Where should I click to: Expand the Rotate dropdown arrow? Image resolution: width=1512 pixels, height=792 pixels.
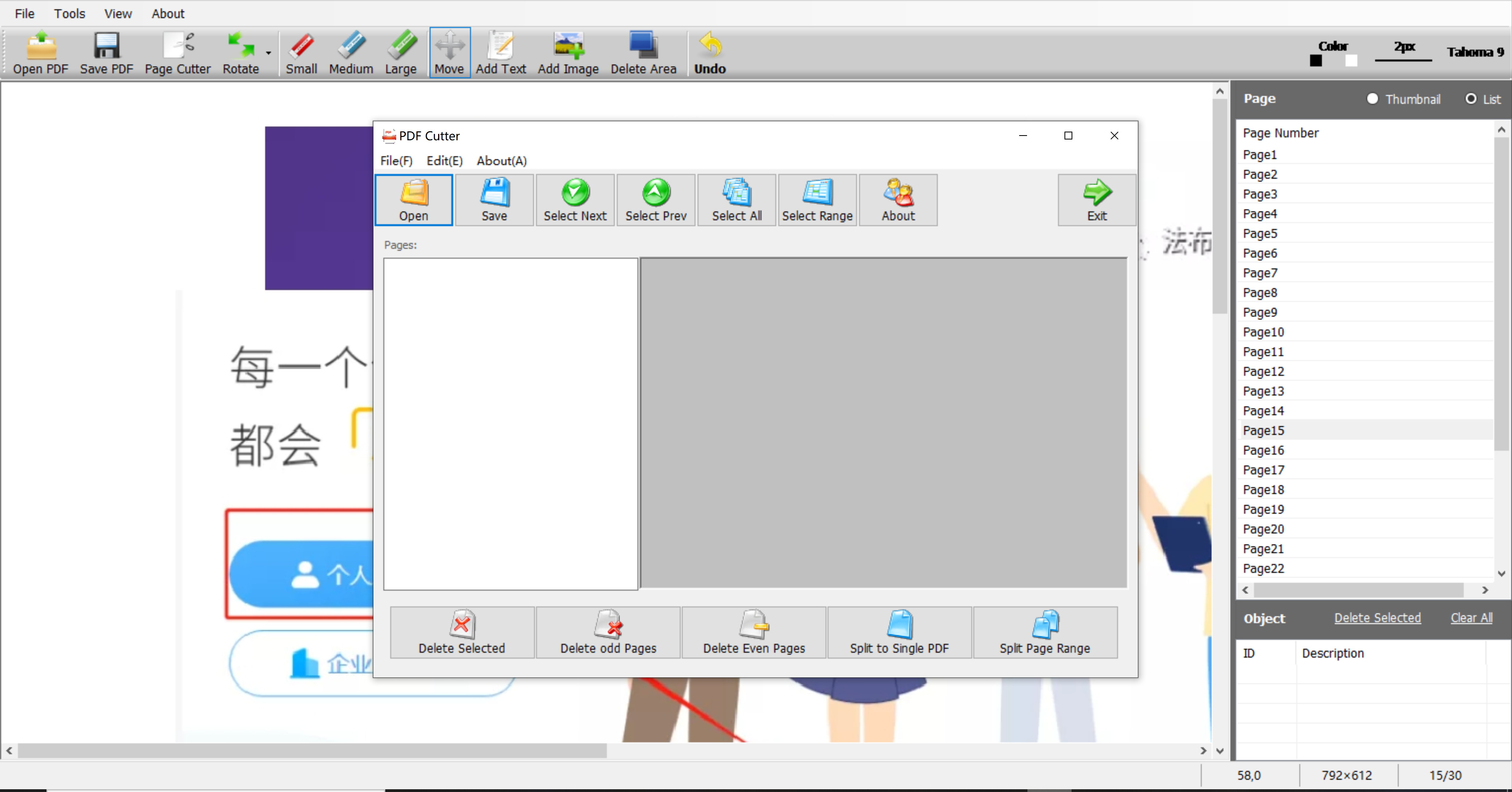(268, 53)
